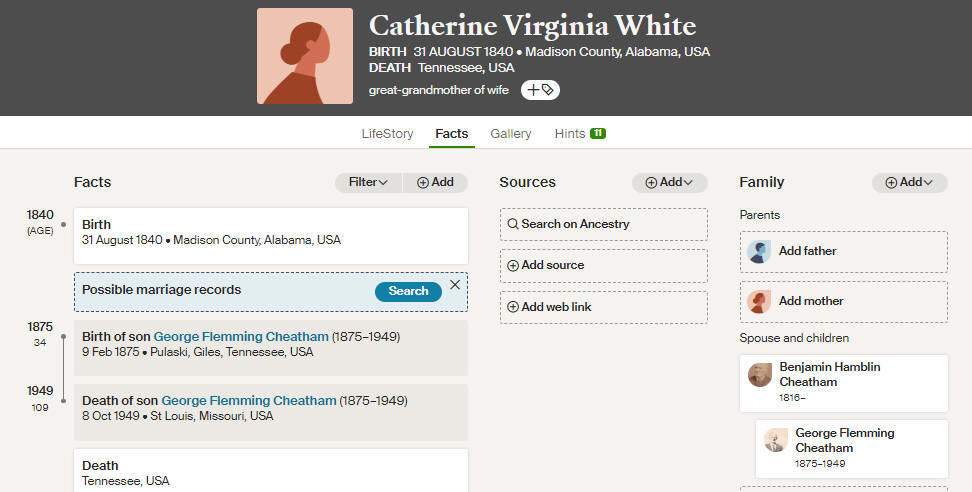Screen dimensions: 972x492
Task: Click Catherine's profile silhouette picture
Action: [305, 56]
